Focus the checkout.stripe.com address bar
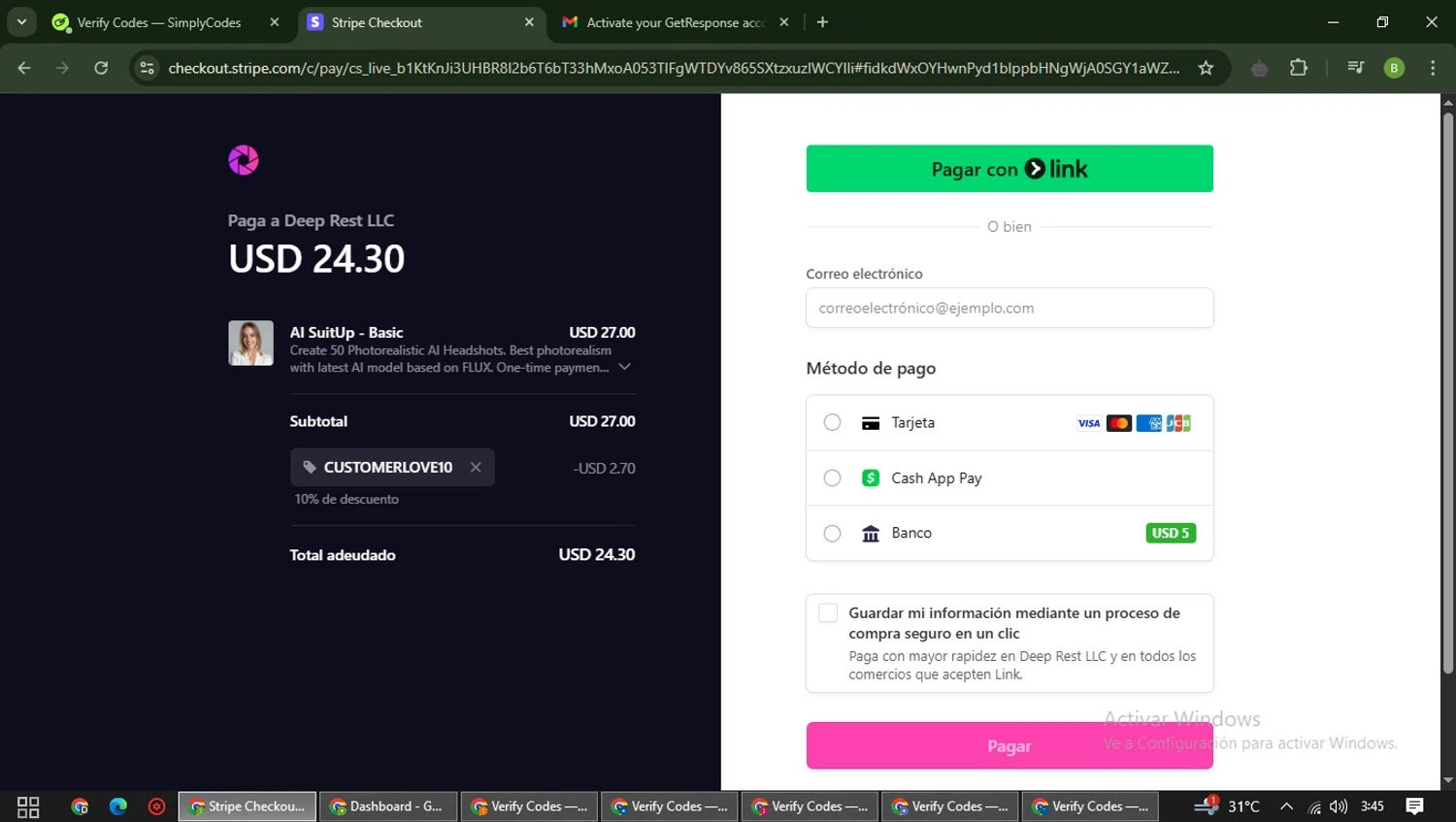 coord(674,68)
